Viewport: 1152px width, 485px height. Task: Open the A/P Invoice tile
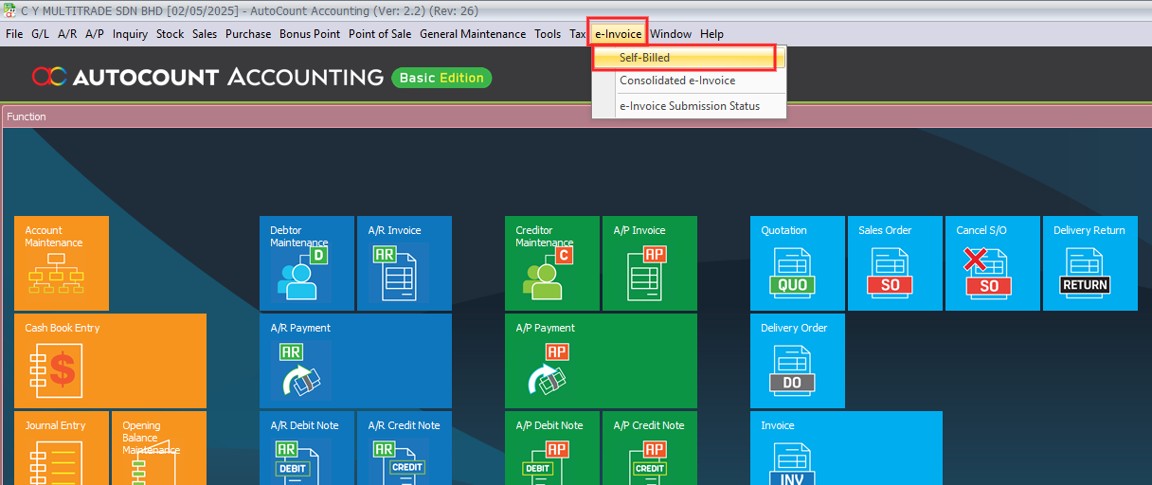coord(648,263)
